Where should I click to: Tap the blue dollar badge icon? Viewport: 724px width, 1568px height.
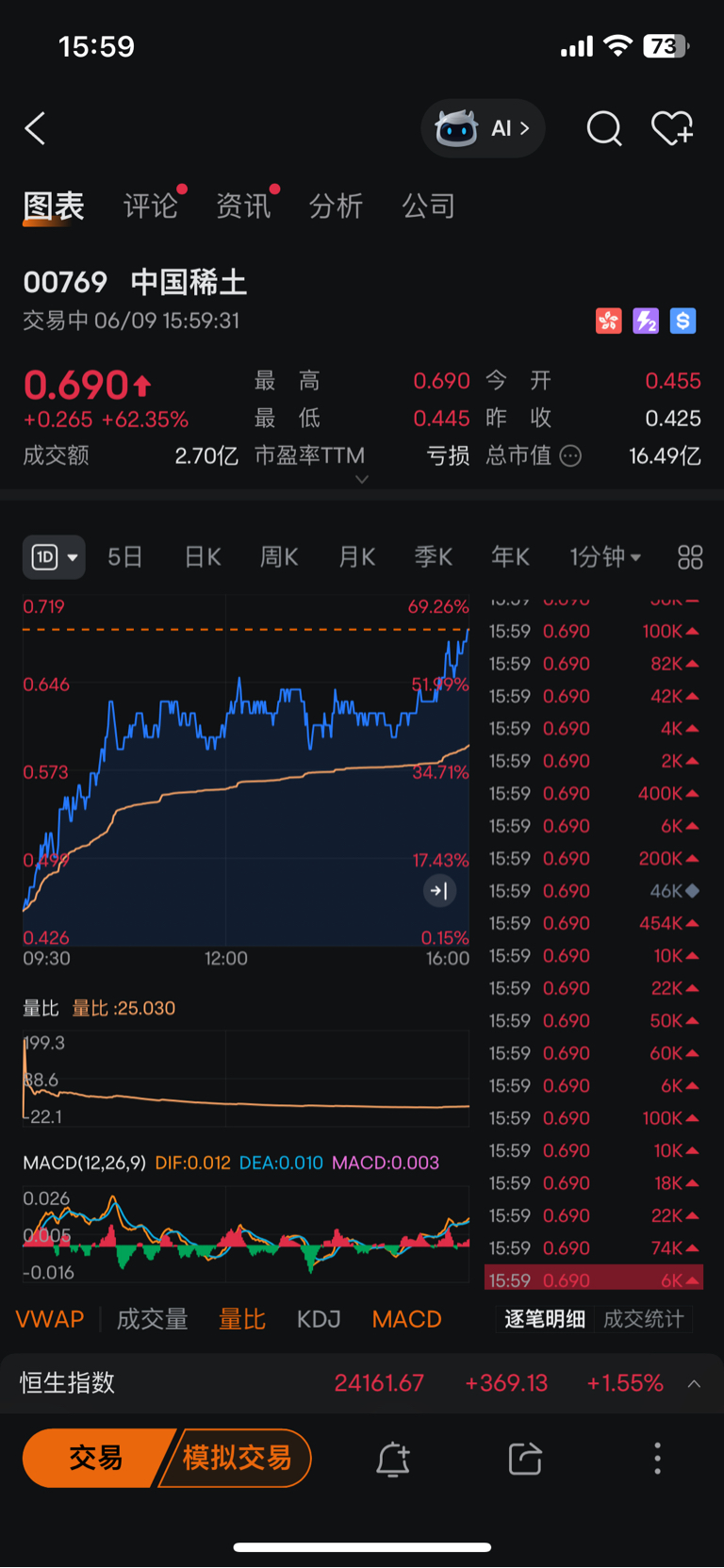click(x=683, y=322)
